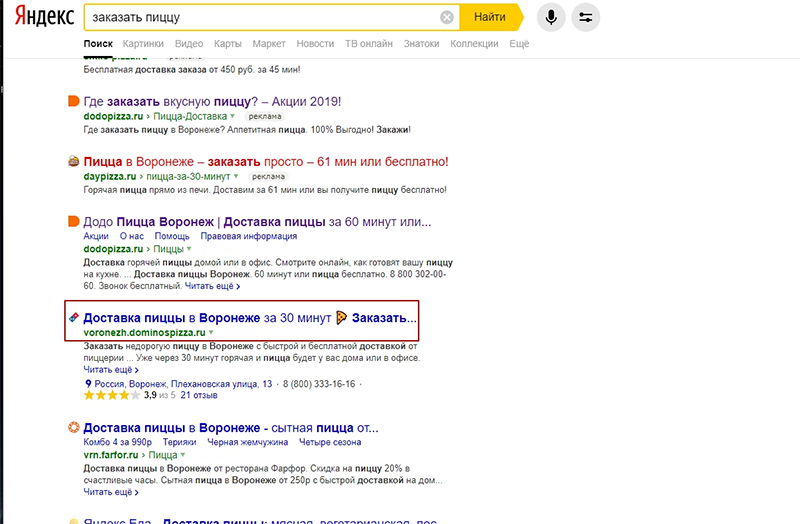Open the search settings sliders icon

[585, 17]
